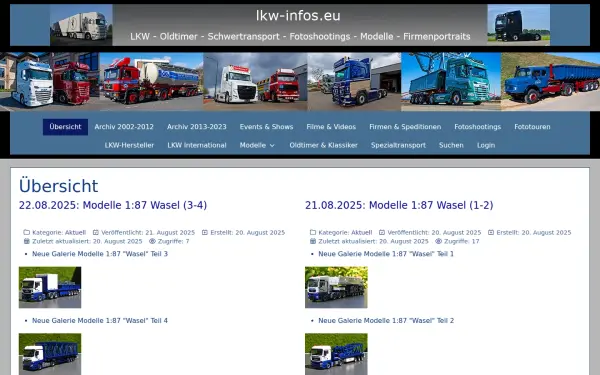Click the calendar icon by Zuletzt aktualisiert in the 22.08.2025 article
The height and width of the screenshot is (375, 600).
click(x=26, y=241)
